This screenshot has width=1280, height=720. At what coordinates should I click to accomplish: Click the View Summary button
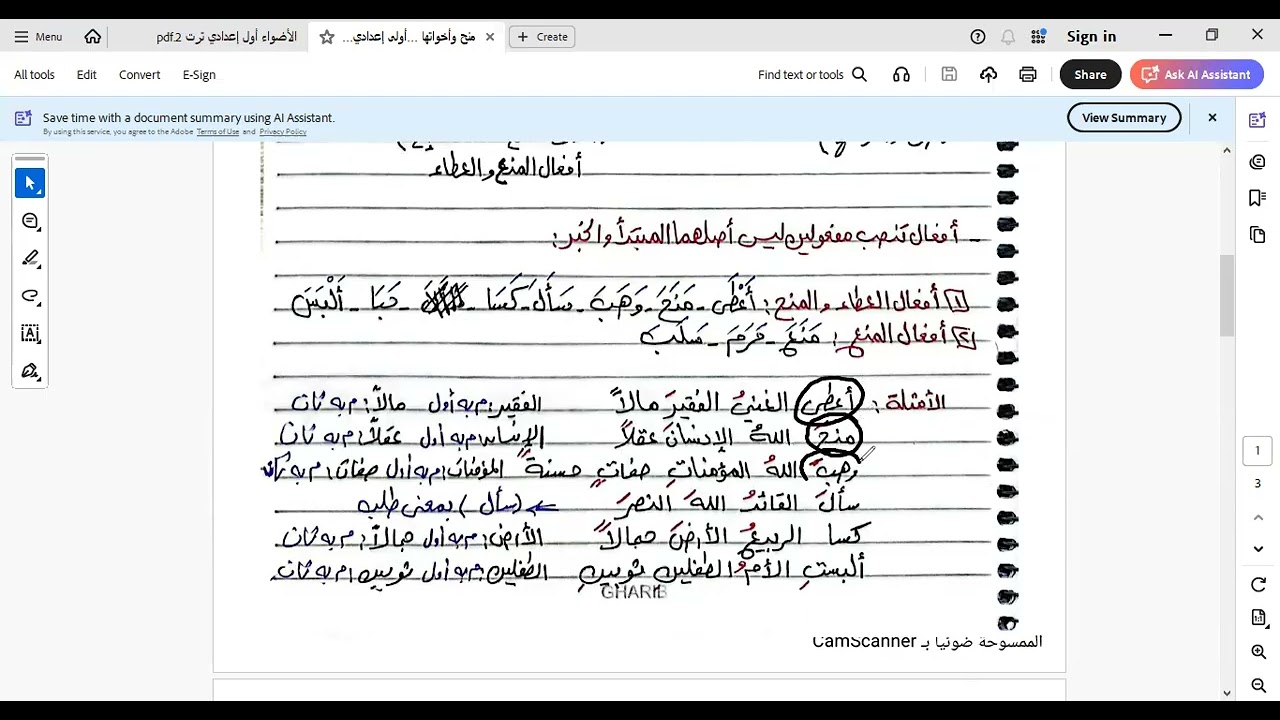tap(1124, 118)
